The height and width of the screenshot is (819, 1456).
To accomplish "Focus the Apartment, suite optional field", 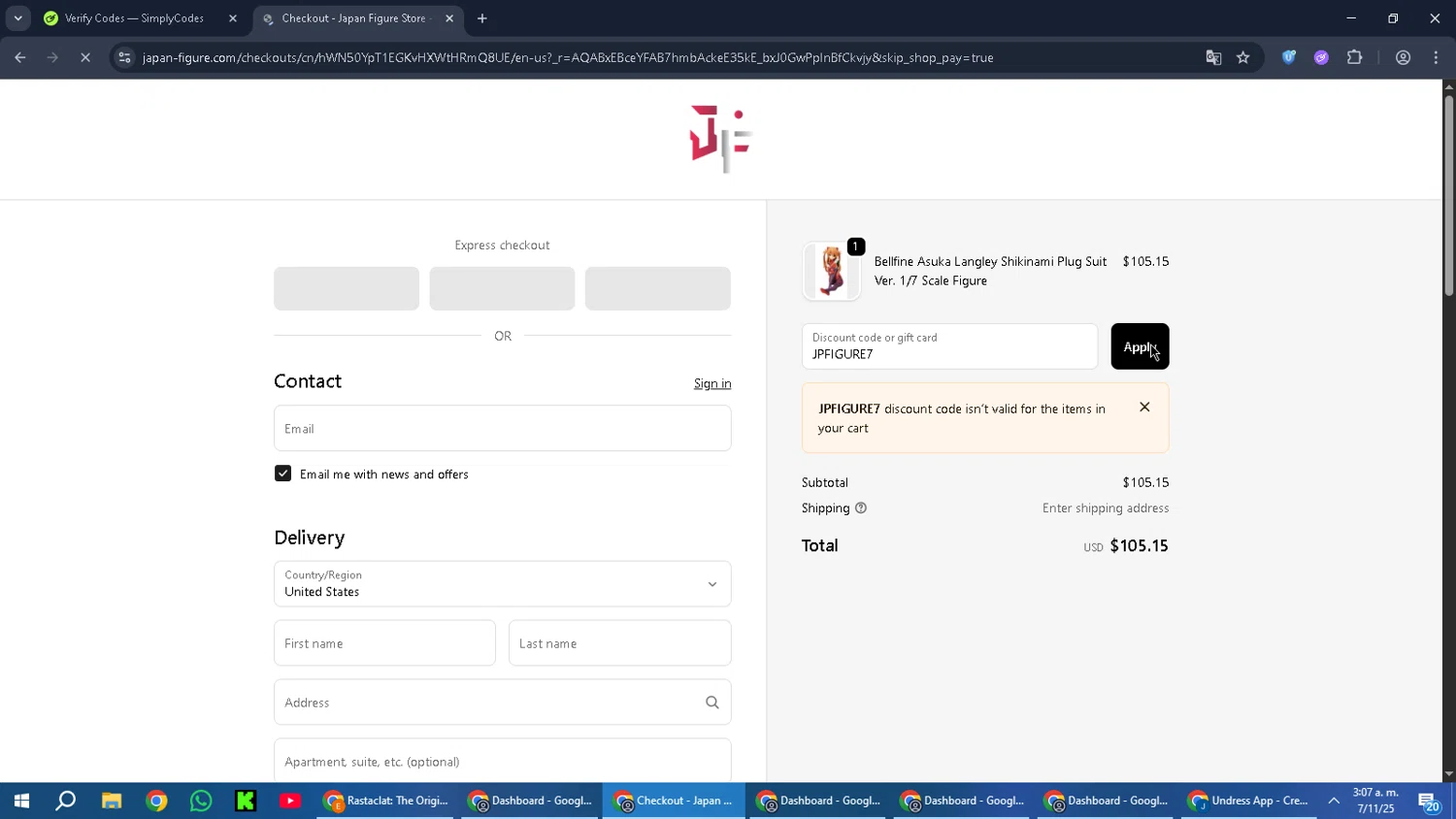I will coord(503,761).
